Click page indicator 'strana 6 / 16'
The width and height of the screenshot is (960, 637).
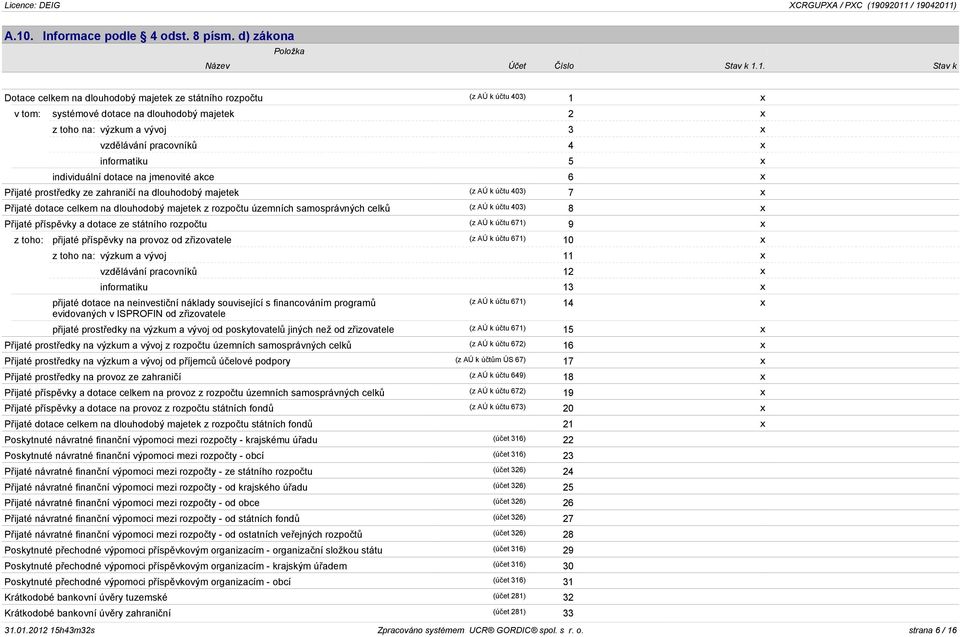tap(932, 630)
